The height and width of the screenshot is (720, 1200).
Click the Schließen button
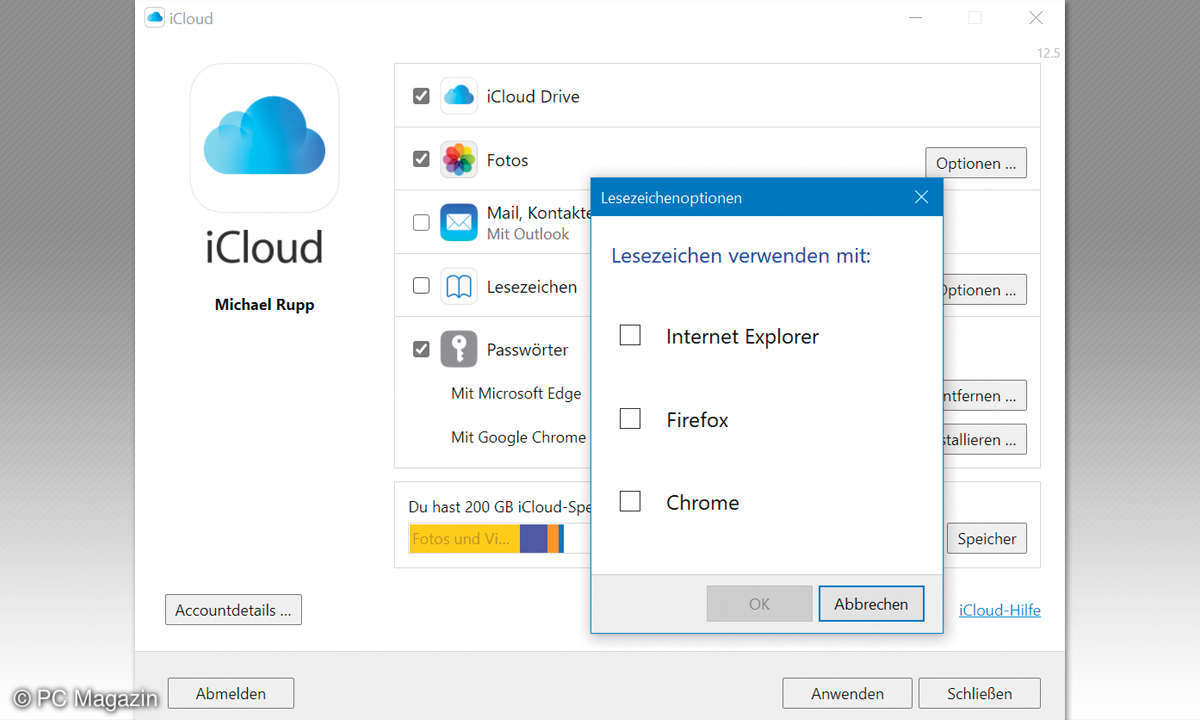click(979, 693)
